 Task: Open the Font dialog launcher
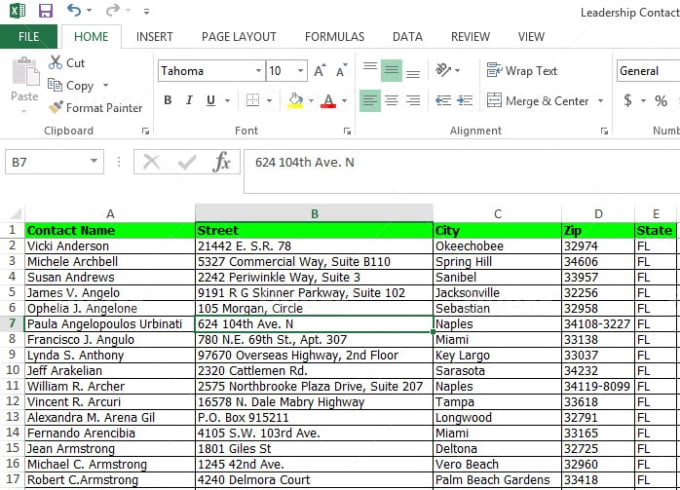click(347, 131)
